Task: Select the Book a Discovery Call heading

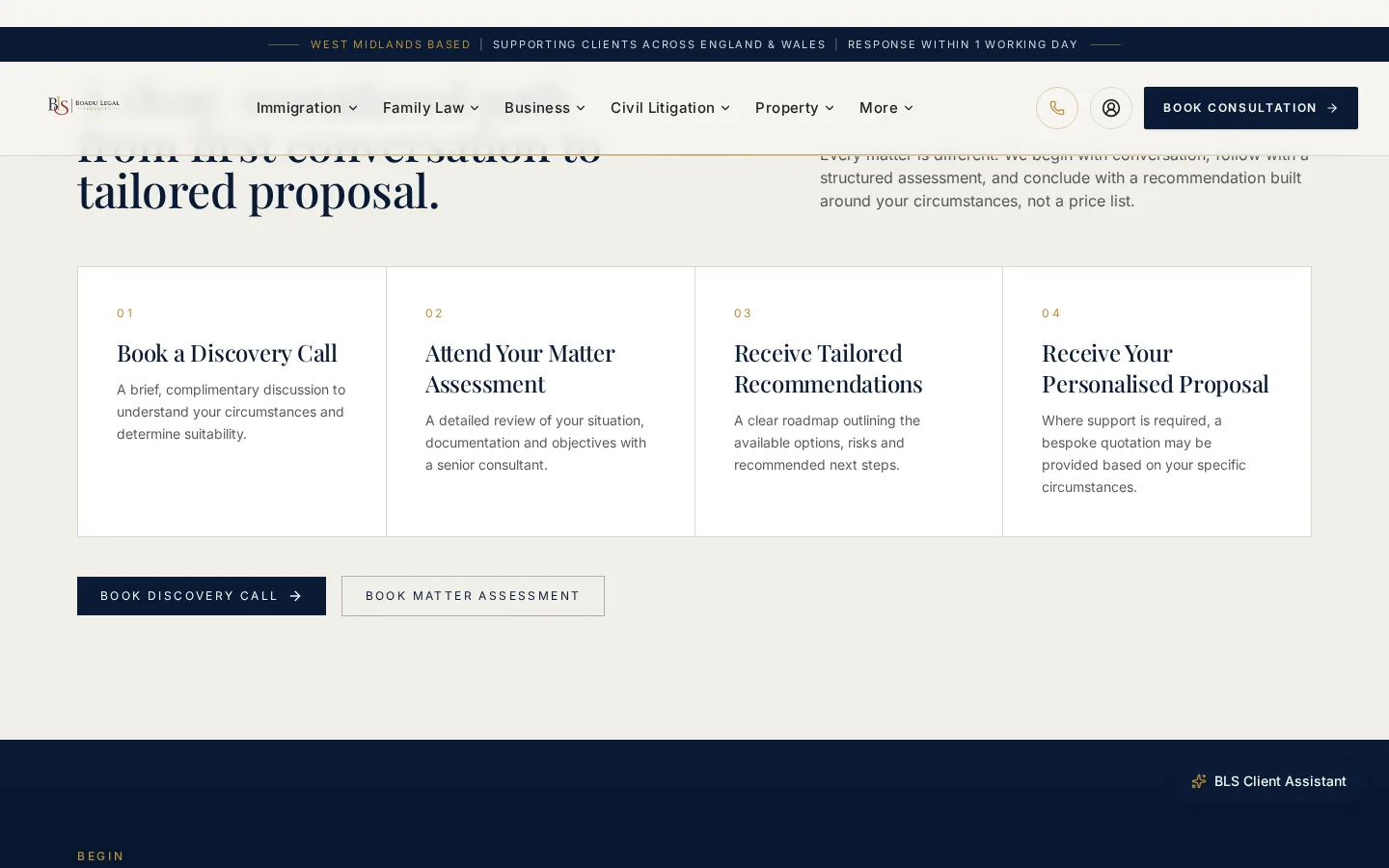Action: [x=227, y=353]
